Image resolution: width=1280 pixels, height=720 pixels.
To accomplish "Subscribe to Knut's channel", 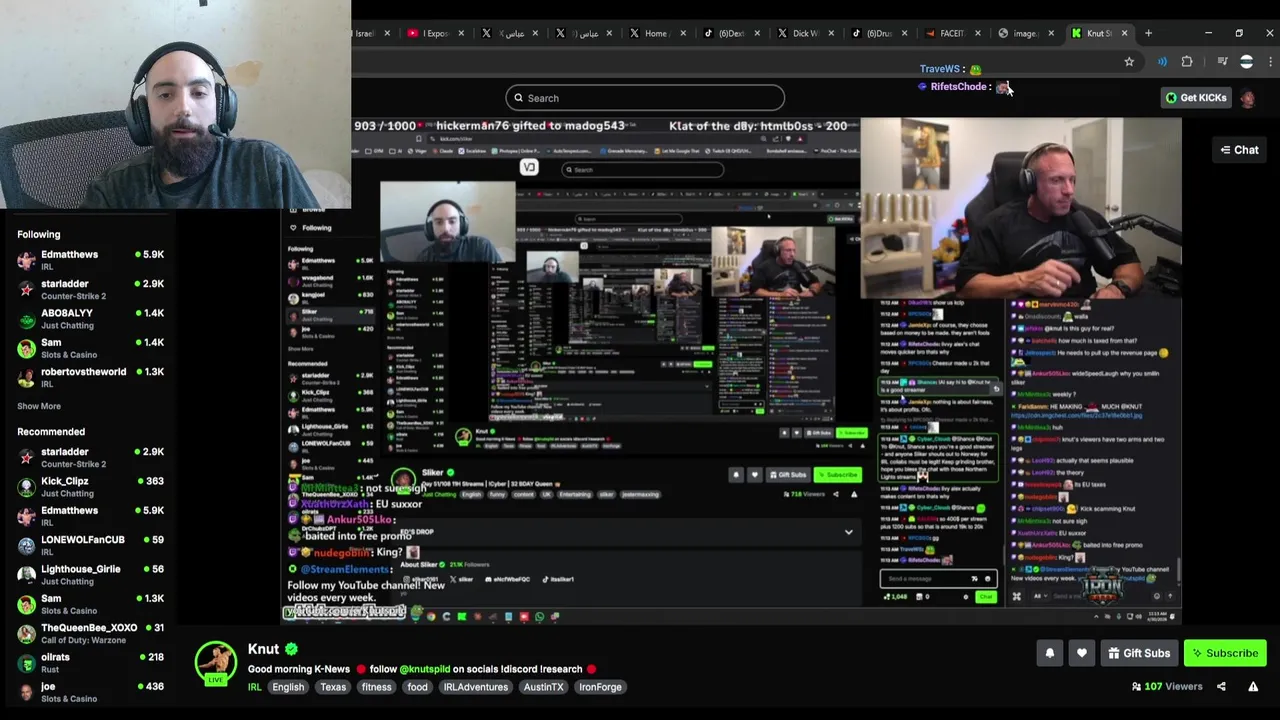I will 1225,653.
